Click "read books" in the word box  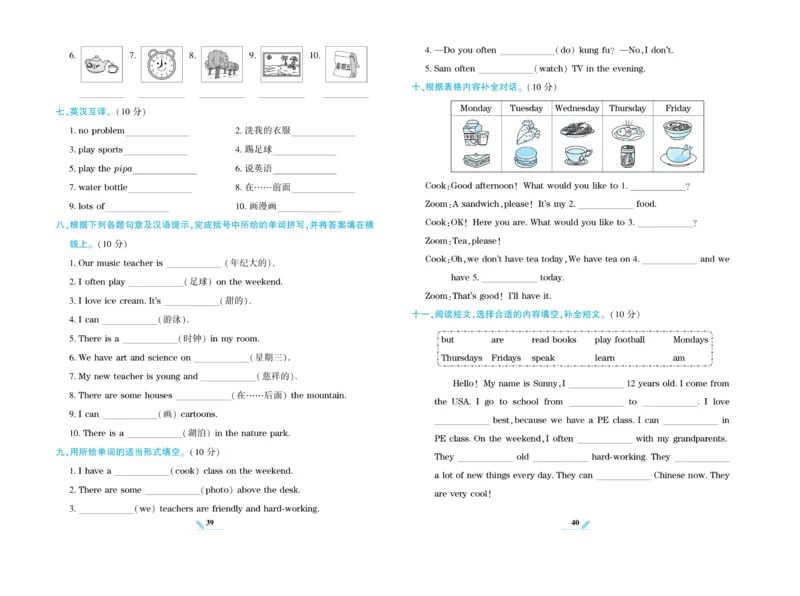pyautogui.click(x=554, y=340)
